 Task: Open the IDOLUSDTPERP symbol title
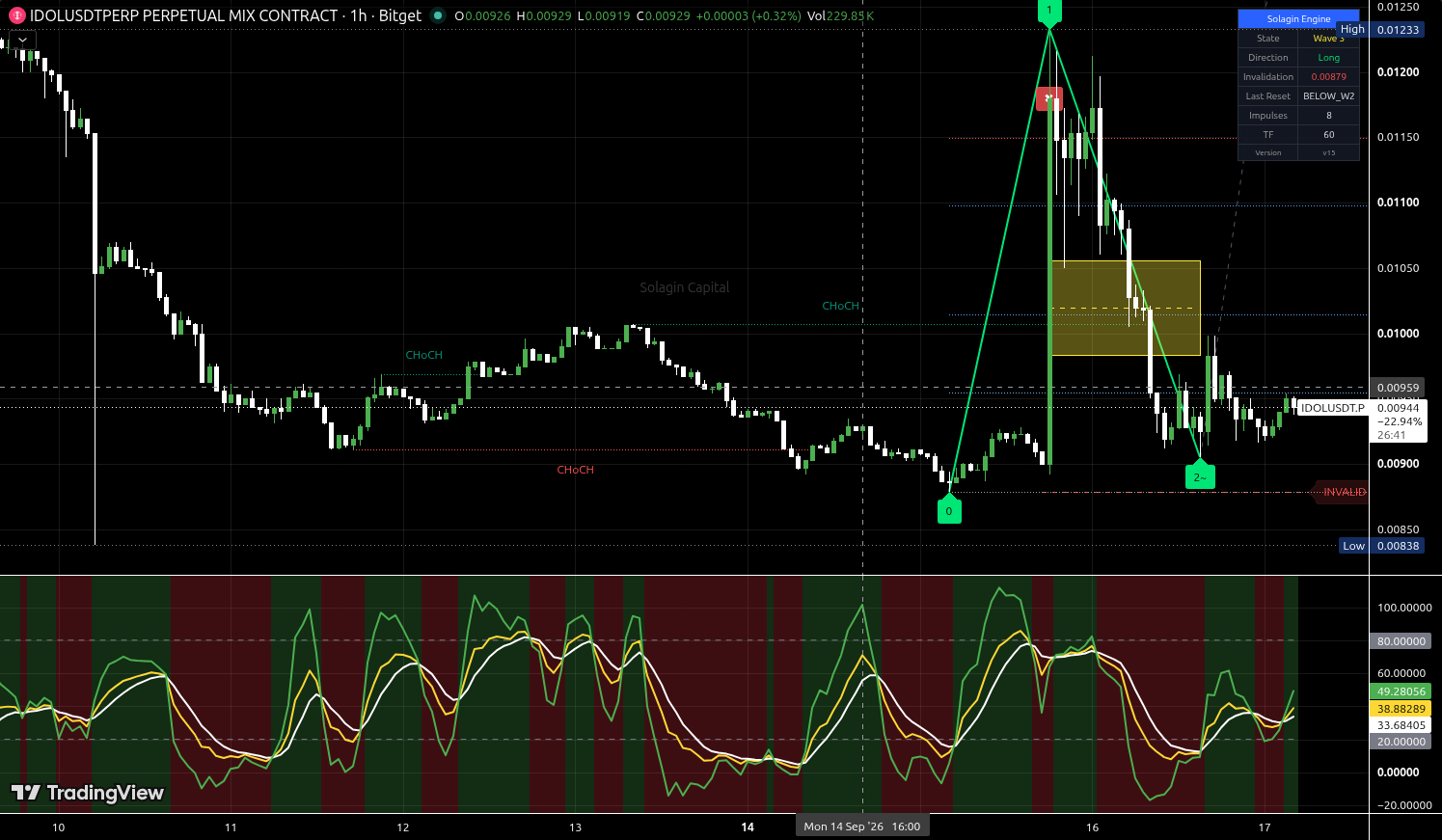coord(226,15)
